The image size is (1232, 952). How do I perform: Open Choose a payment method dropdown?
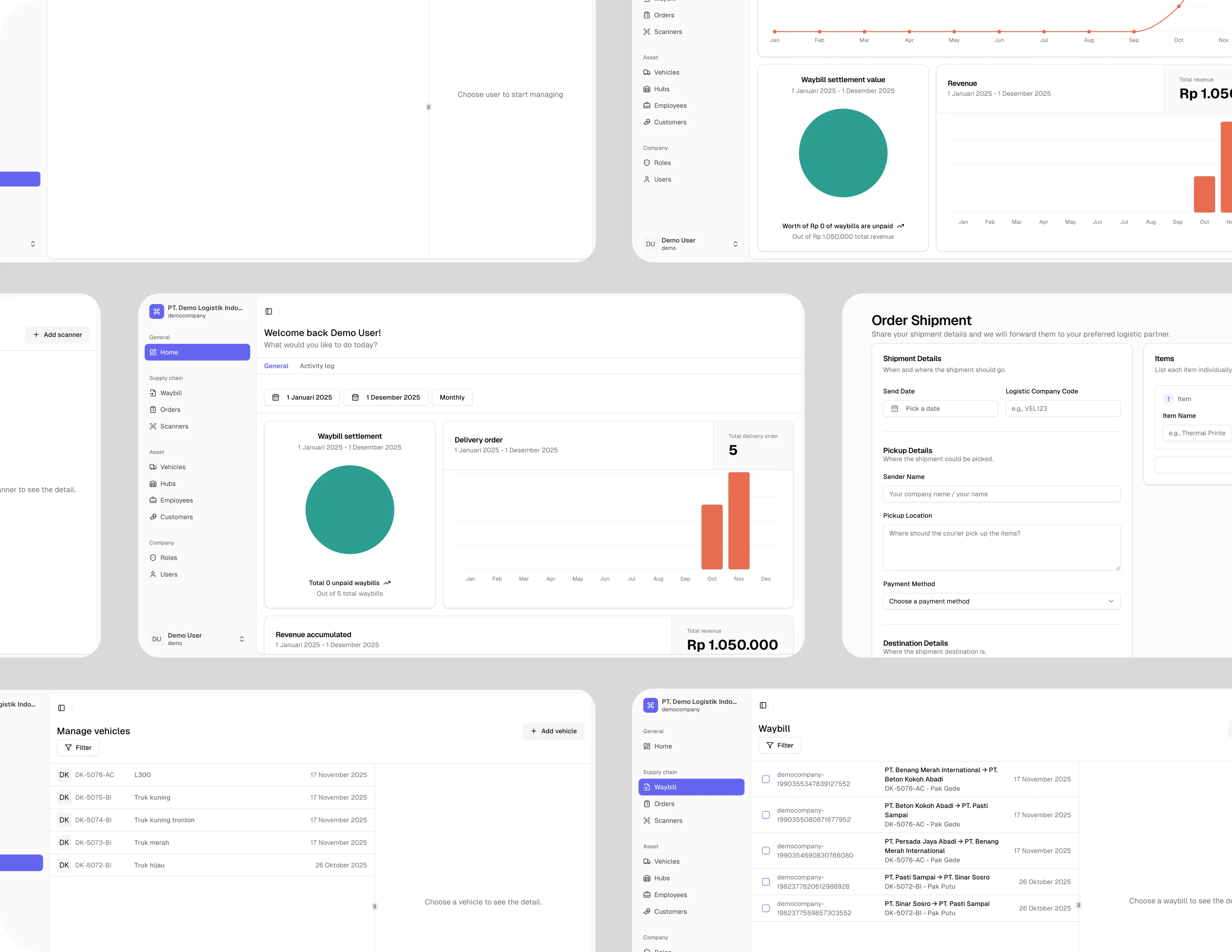(1001, 601)
